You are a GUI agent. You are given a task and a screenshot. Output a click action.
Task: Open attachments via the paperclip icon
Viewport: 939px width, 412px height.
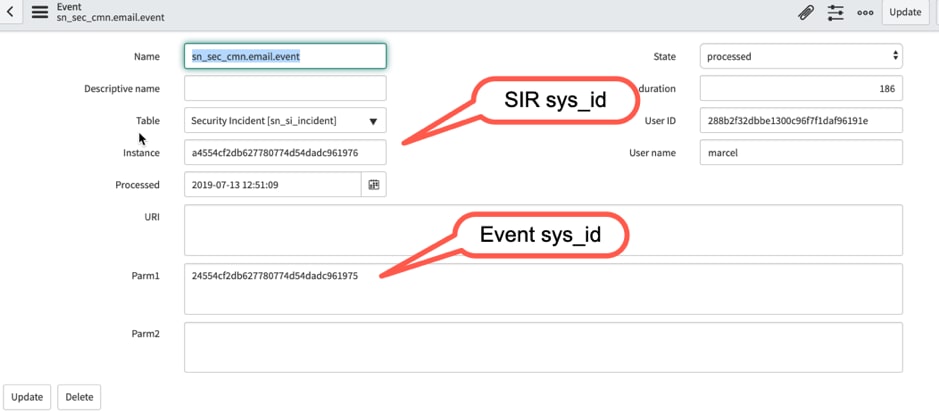pos(807,13)
